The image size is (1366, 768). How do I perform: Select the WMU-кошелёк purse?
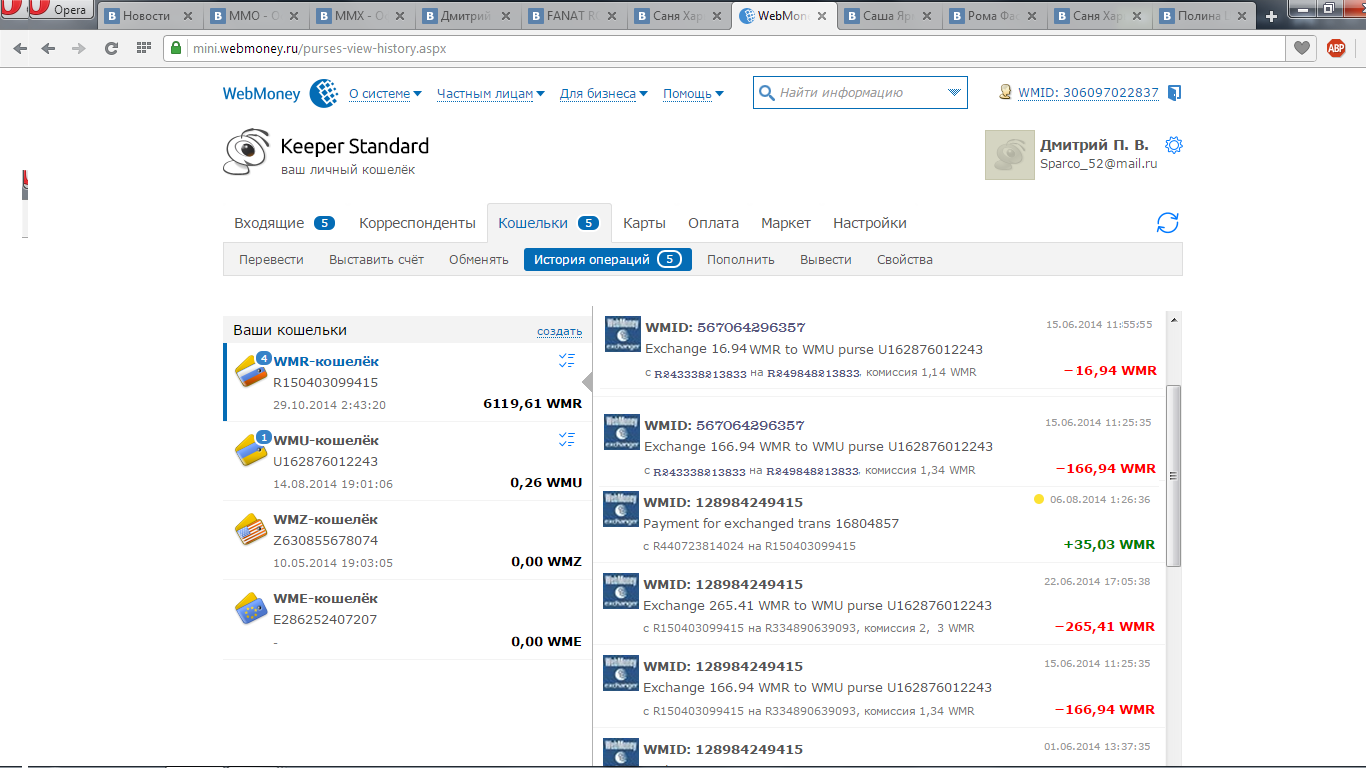[406, 461]
